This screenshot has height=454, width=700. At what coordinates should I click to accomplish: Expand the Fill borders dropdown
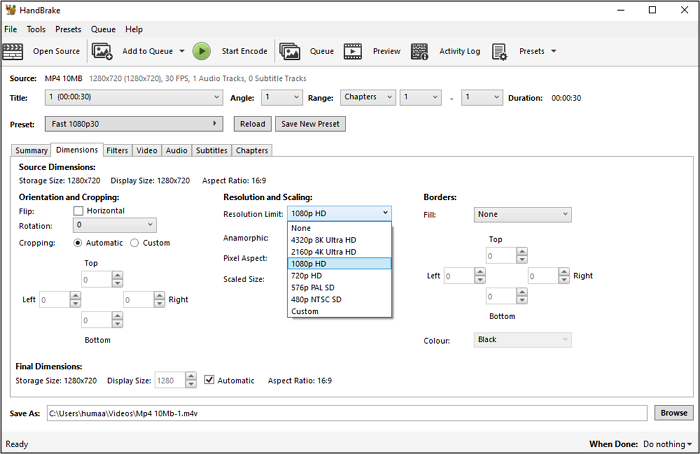pyautogui.click(x=523, y=214)
